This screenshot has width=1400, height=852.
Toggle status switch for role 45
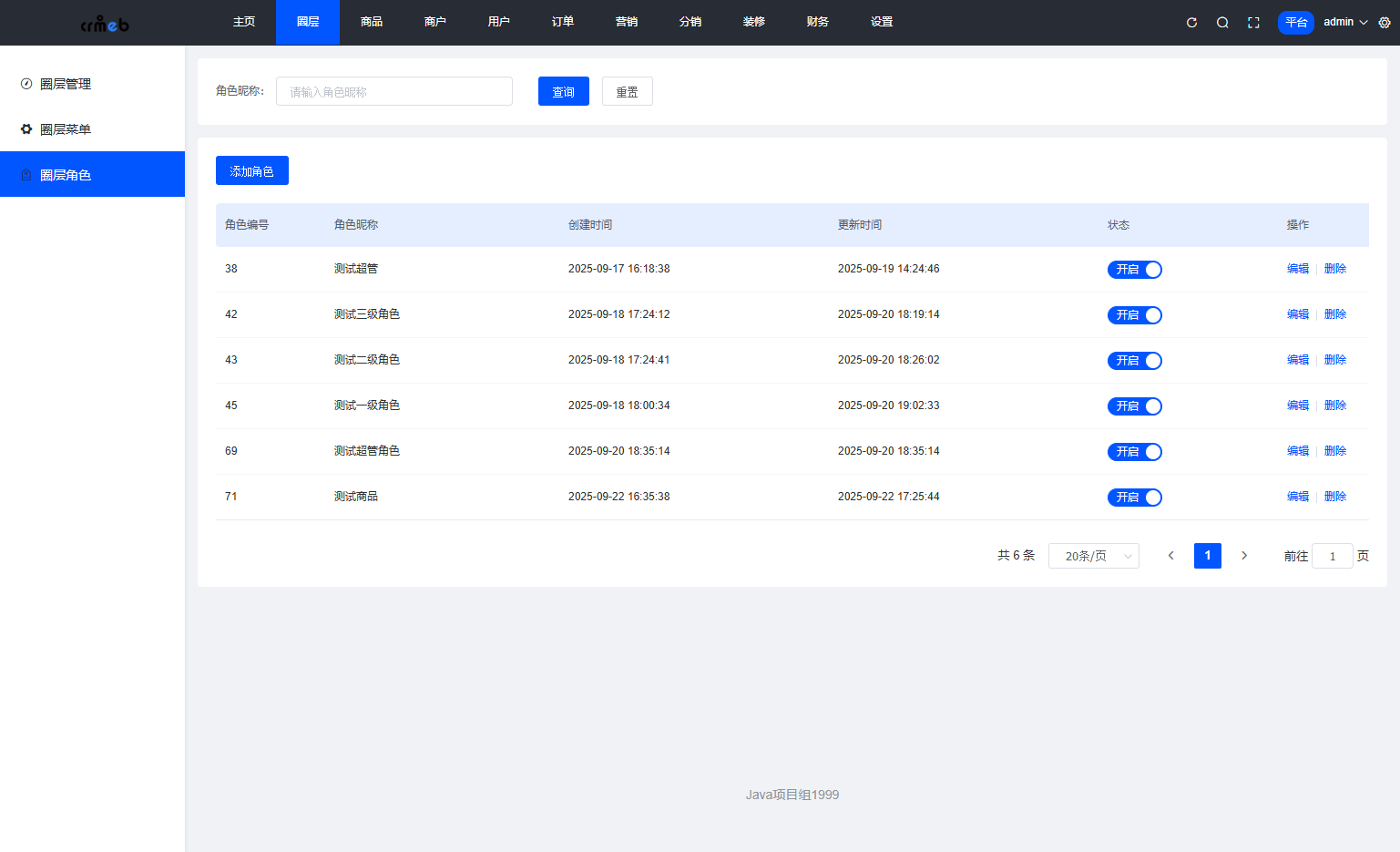point(1134,406)
